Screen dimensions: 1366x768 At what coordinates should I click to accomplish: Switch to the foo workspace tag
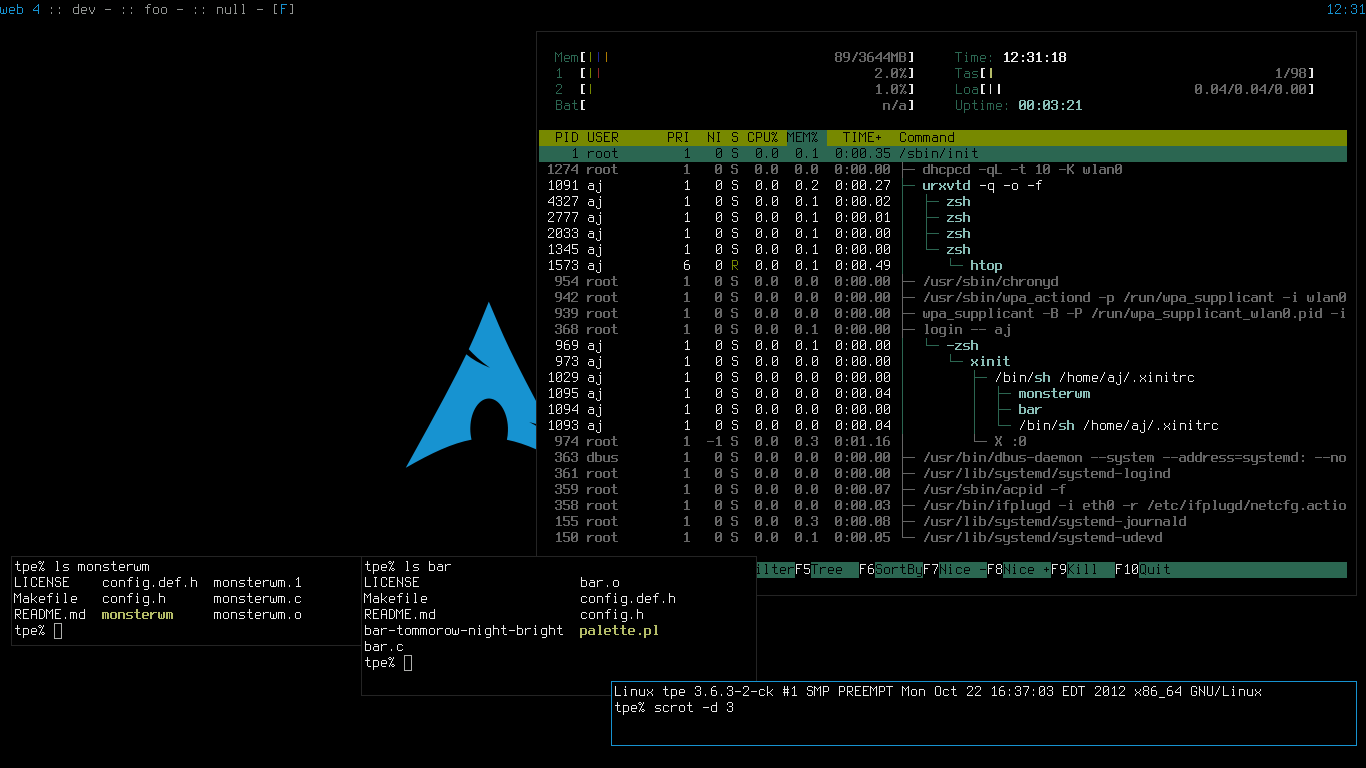point(156,9)
